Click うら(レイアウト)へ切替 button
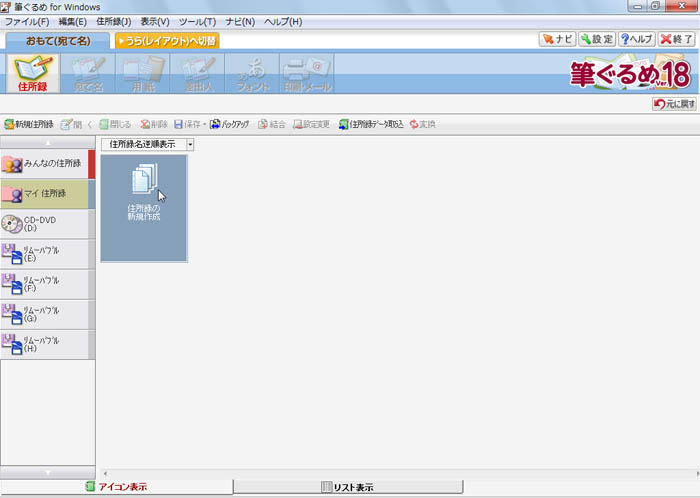 point(167,41)
